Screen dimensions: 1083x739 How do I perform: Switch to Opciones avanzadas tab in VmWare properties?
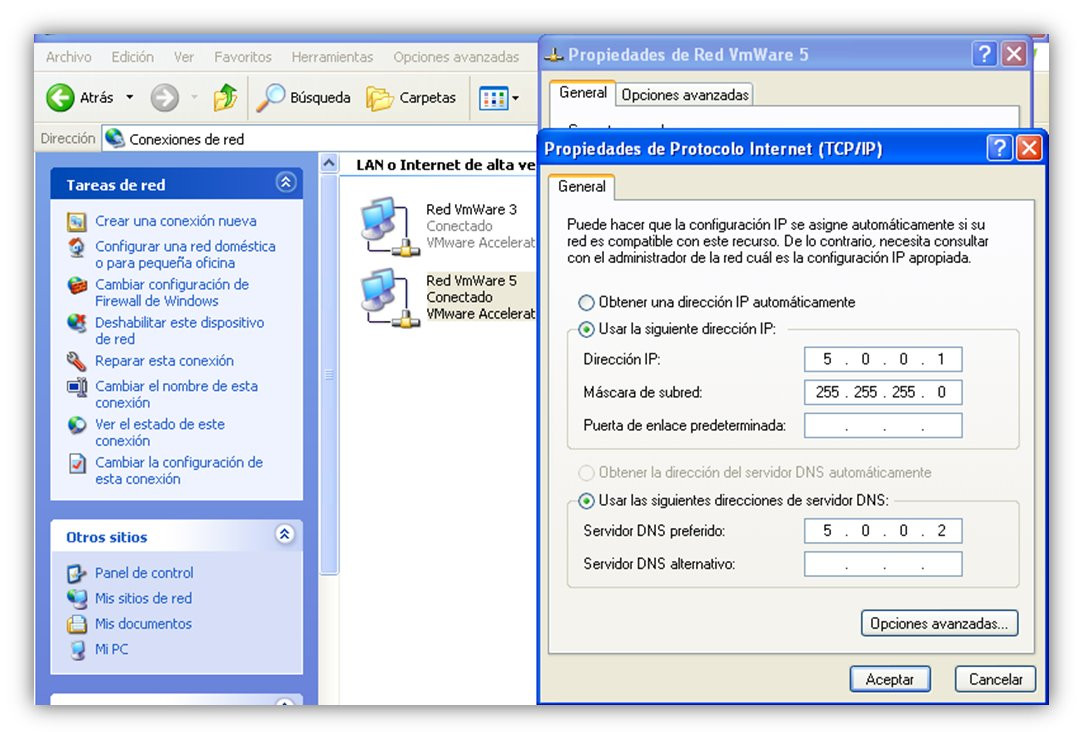click(684, 95)
